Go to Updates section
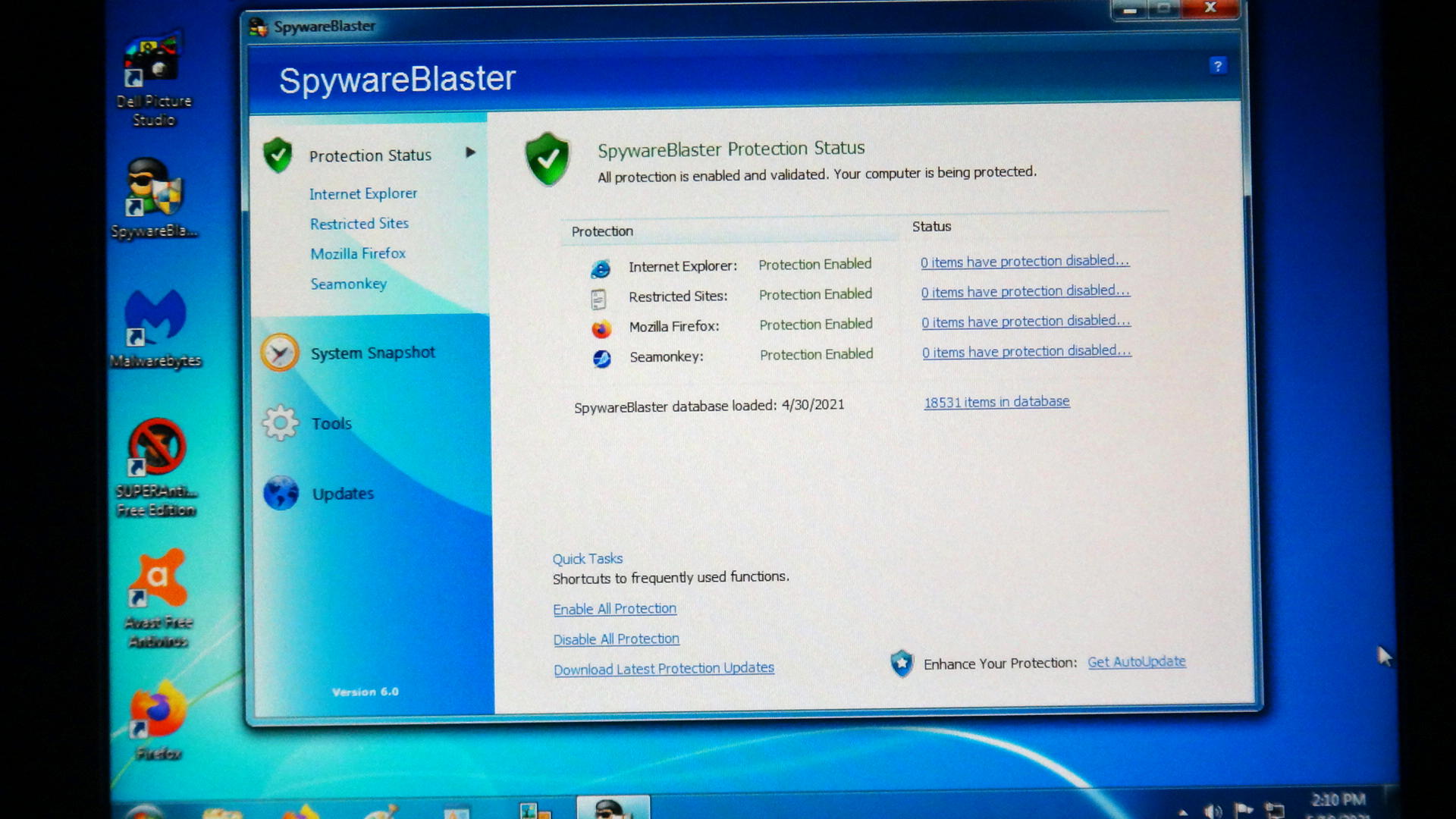This screenshot has height=819, width=1456. [x=344, y=494]
